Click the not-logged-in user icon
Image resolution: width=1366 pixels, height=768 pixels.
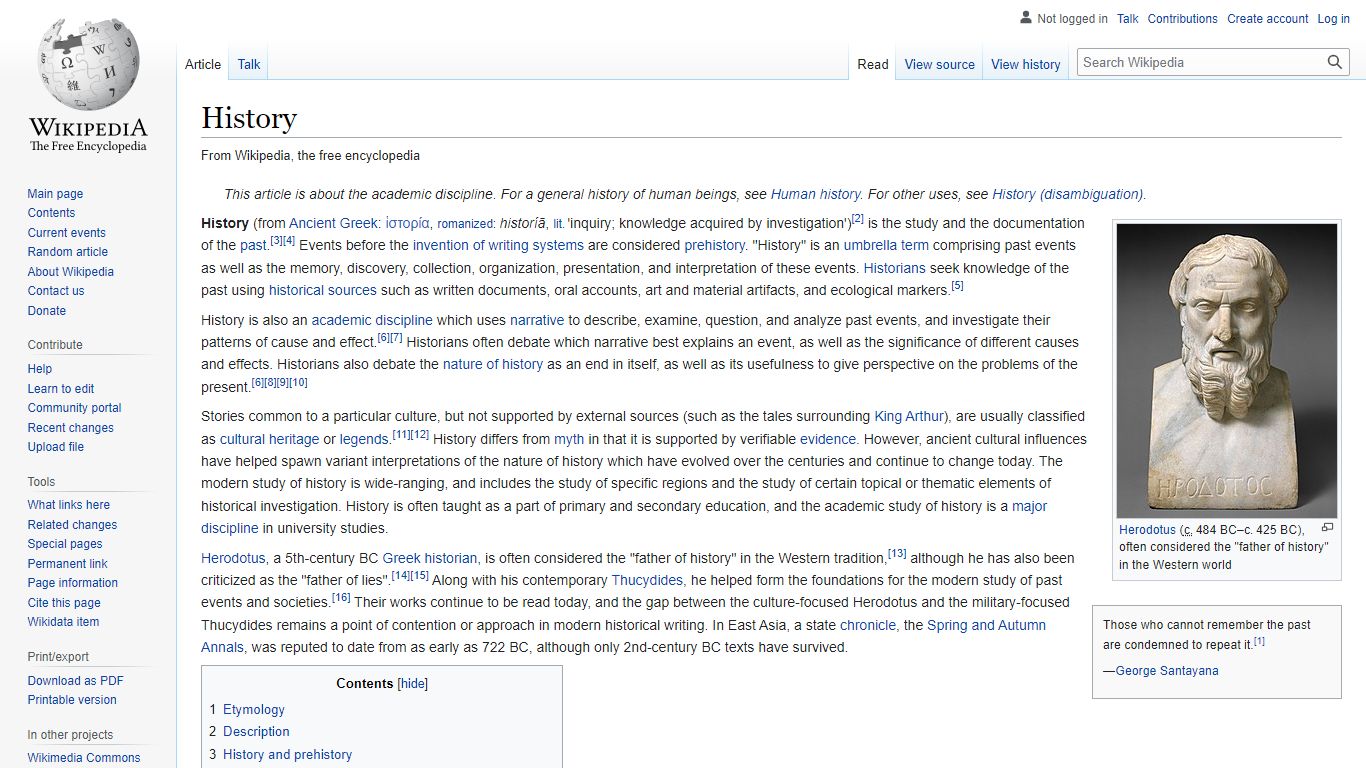[1025, 18]
